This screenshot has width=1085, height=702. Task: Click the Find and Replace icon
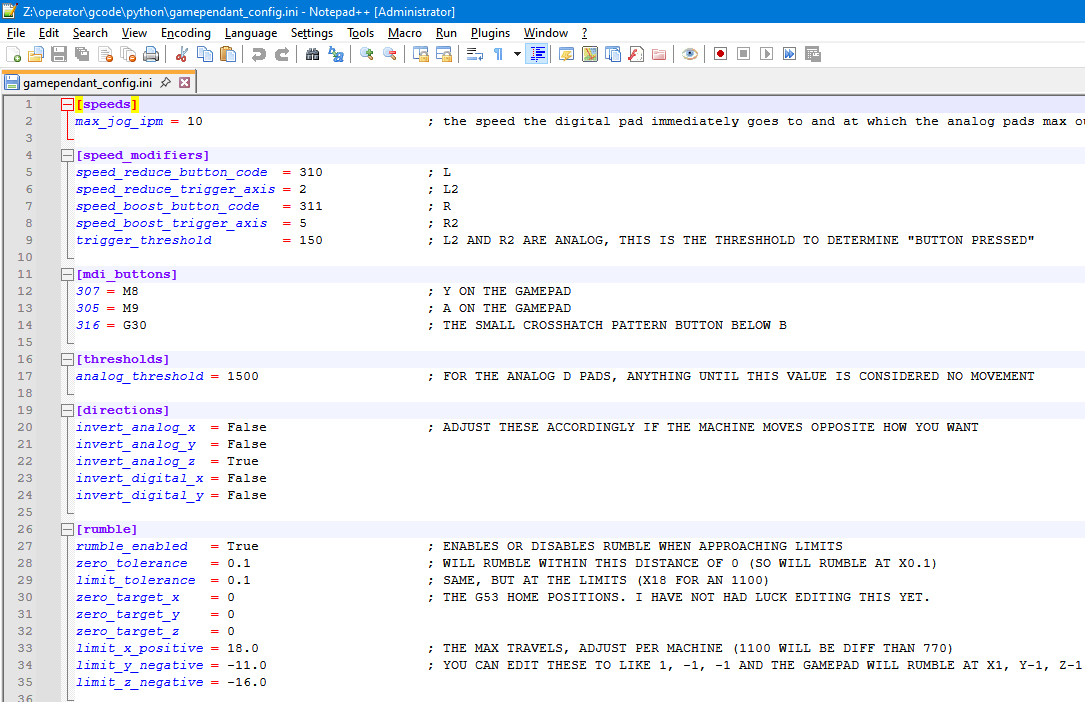(x=336, y=54)
